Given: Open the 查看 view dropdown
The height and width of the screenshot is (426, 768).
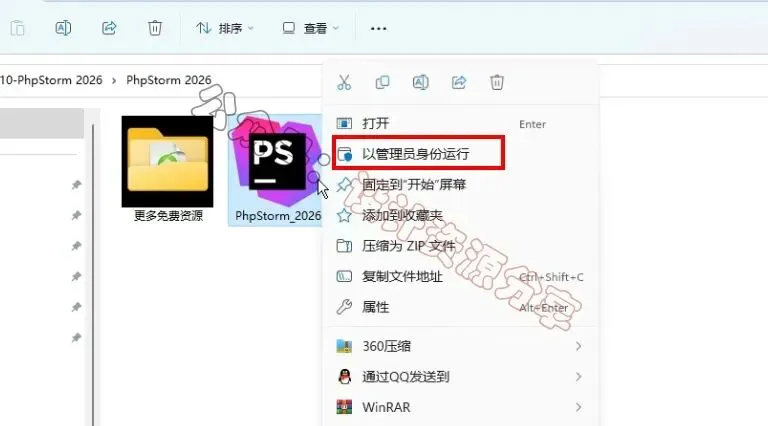Looking at the screenshot, I should [311, 28].
